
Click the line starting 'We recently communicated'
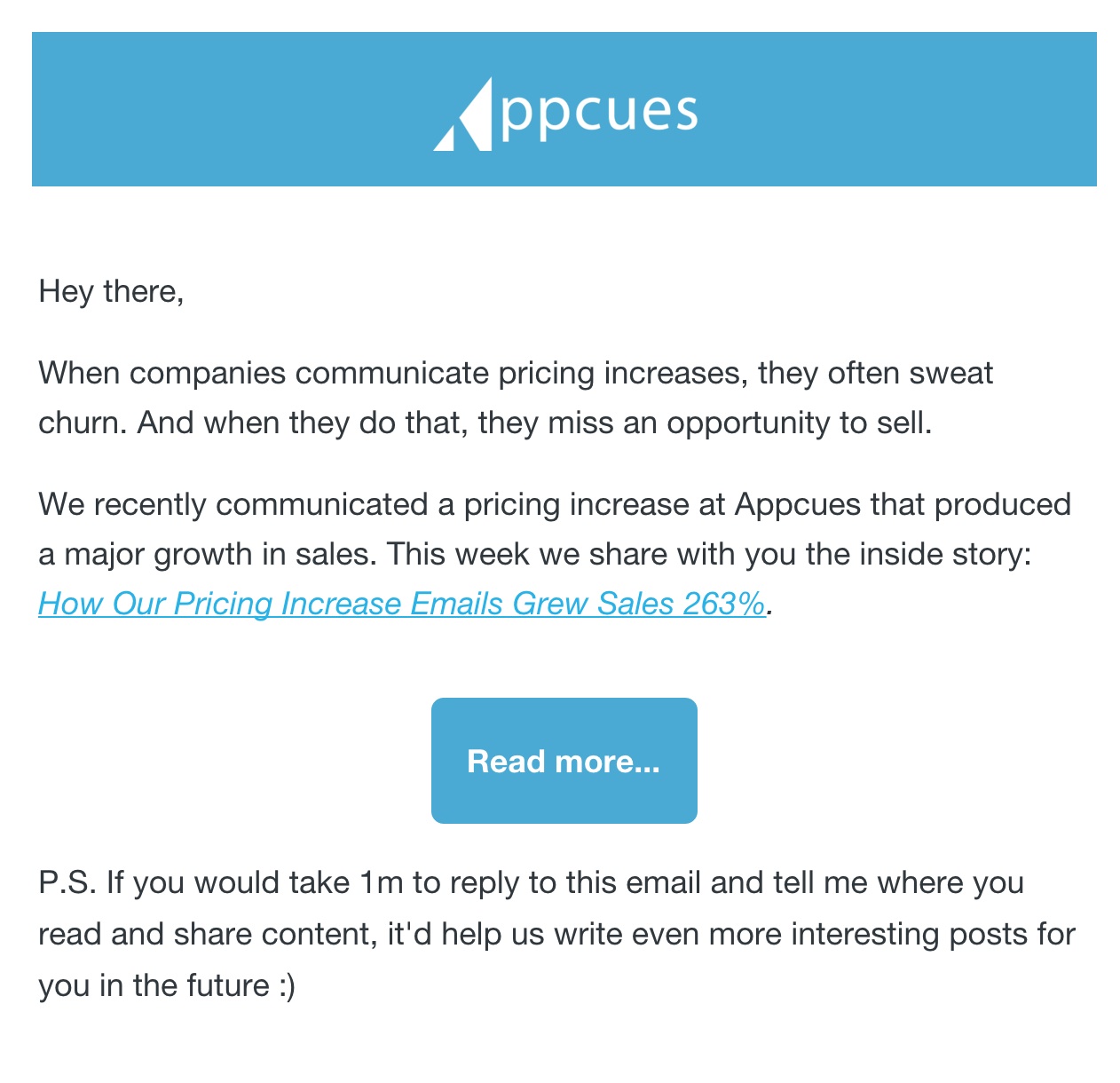555,504
